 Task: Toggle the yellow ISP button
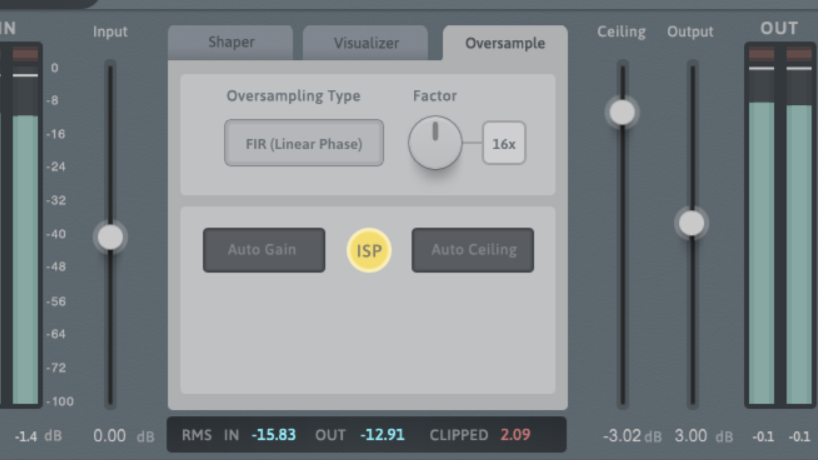tap(369, 250)
